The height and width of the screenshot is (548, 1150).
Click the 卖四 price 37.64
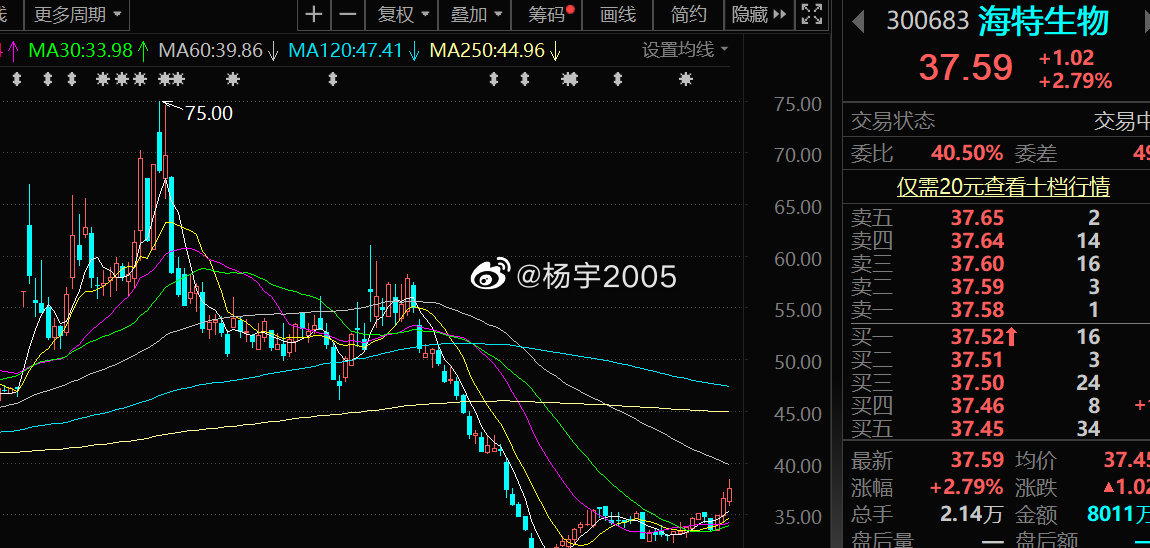[977, 241]
